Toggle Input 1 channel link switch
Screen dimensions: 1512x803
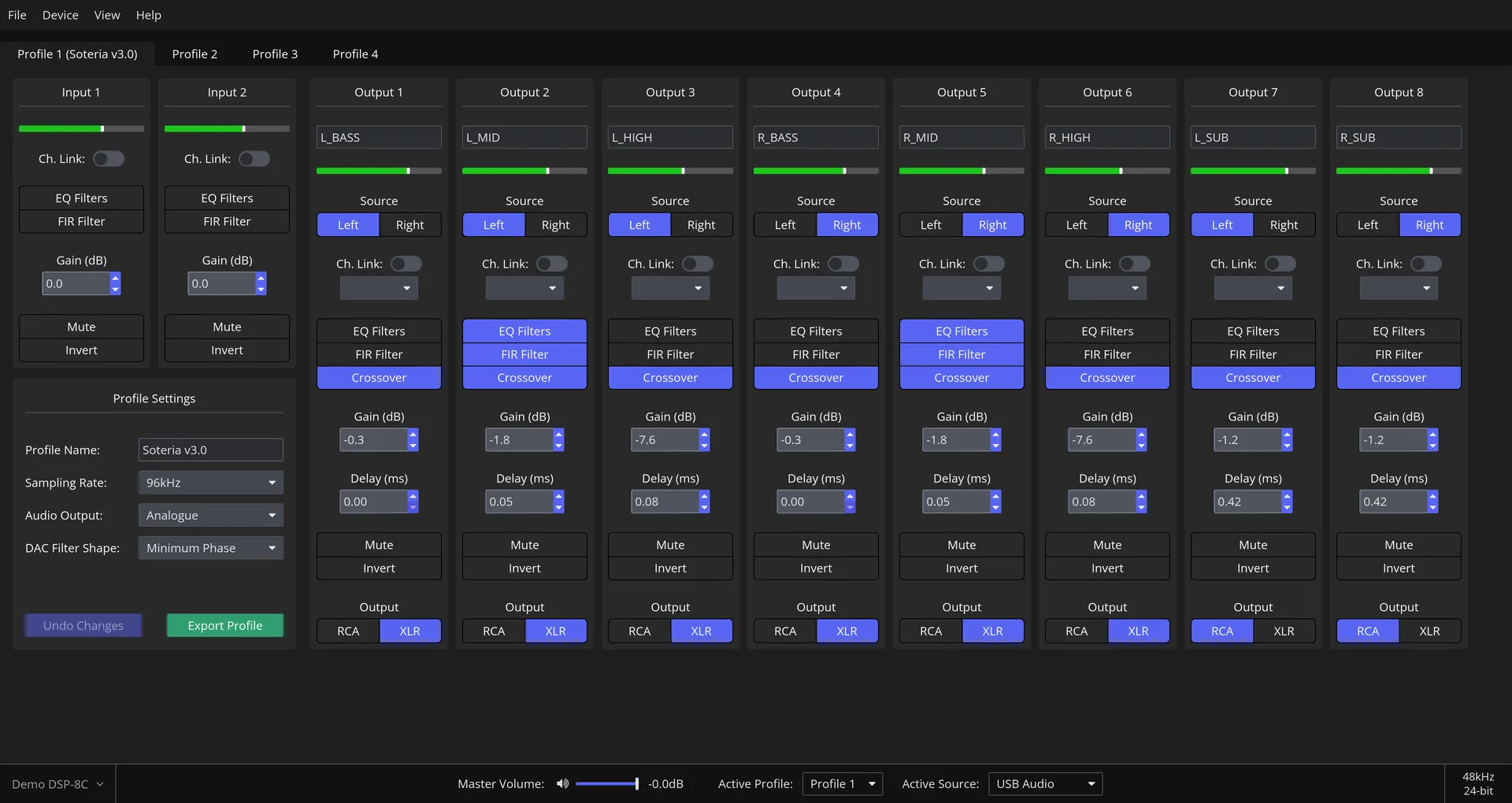pyautogui.click(x=109, y=159)
